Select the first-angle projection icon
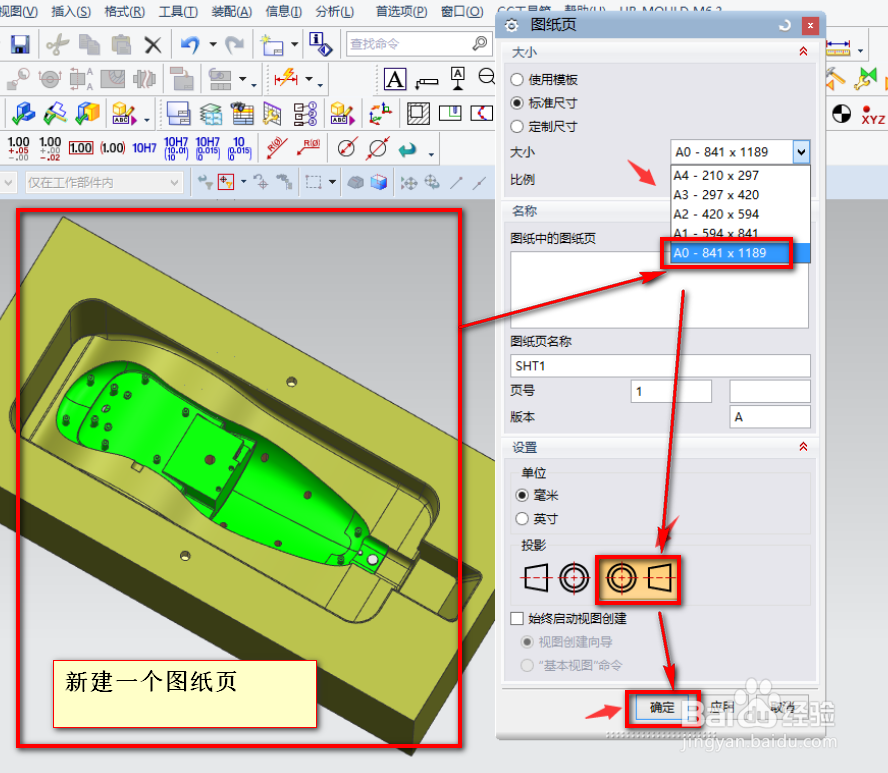This screenshot has width=888, height=773. 555,578
